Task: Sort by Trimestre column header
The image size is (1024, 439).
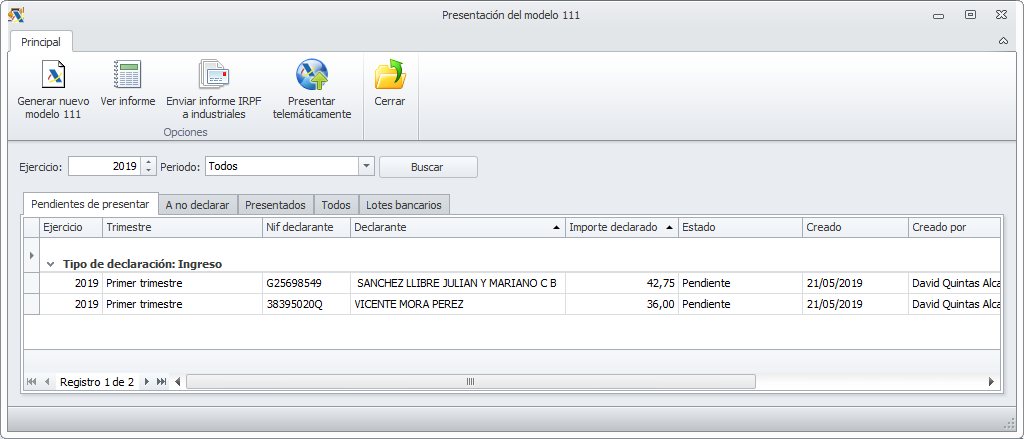Action: coord(182,227)
